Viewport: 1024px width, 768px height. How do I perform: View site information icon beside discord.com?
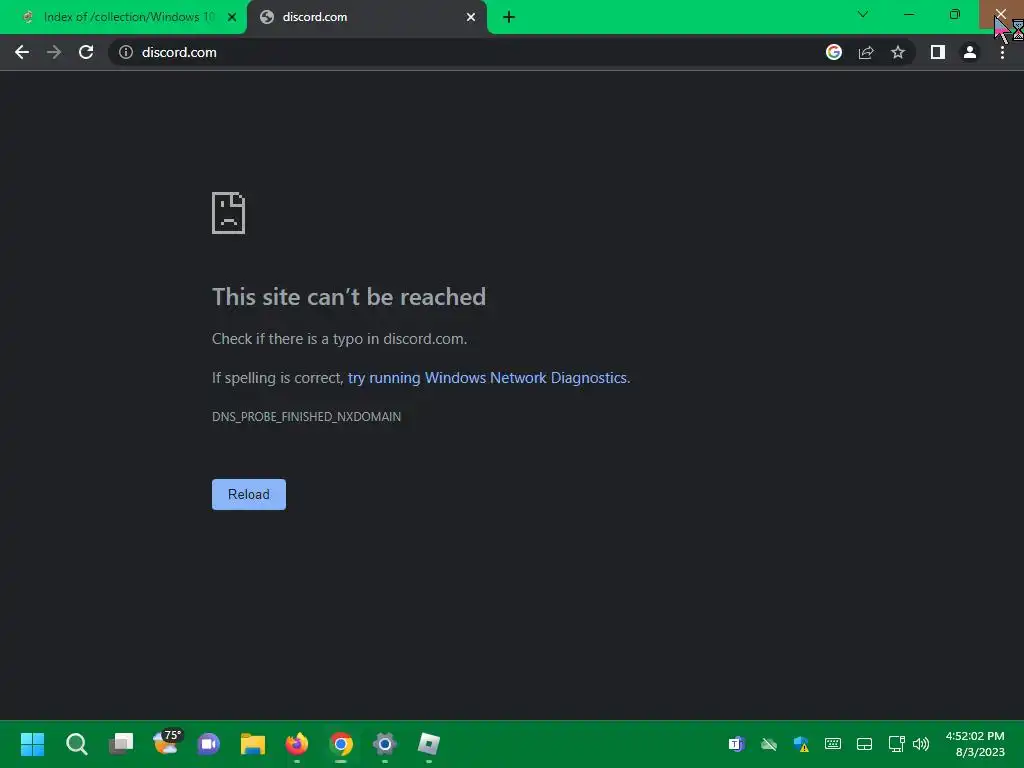(126, 52)
